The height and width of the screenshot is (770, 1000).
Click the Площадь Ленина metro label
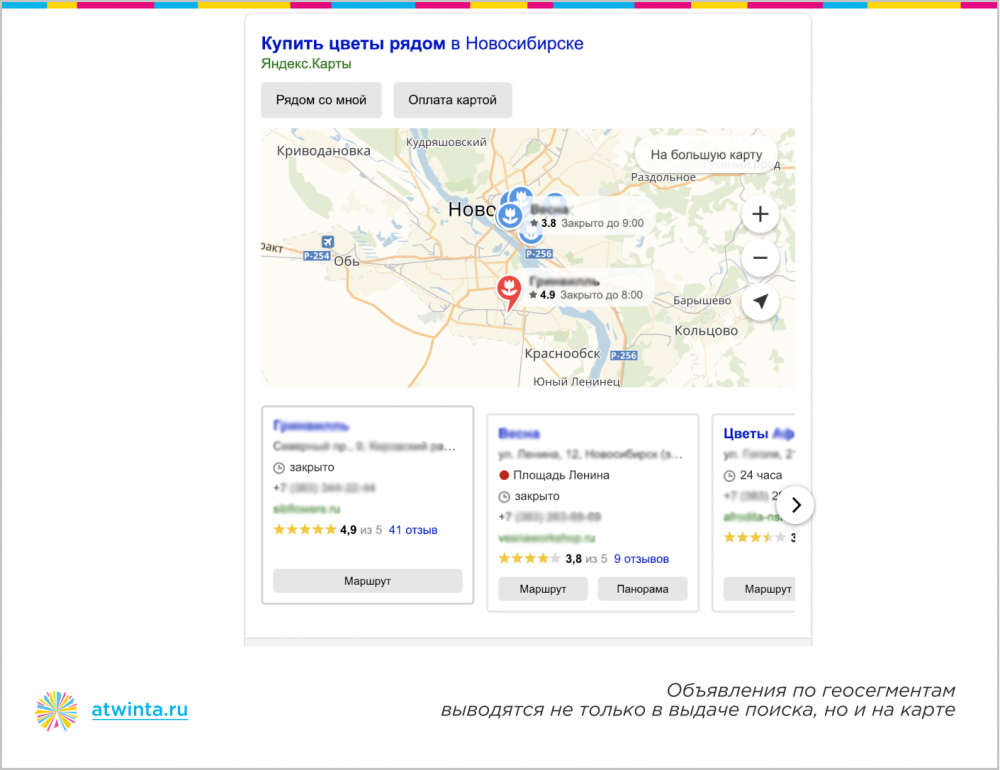click(561, 475)
